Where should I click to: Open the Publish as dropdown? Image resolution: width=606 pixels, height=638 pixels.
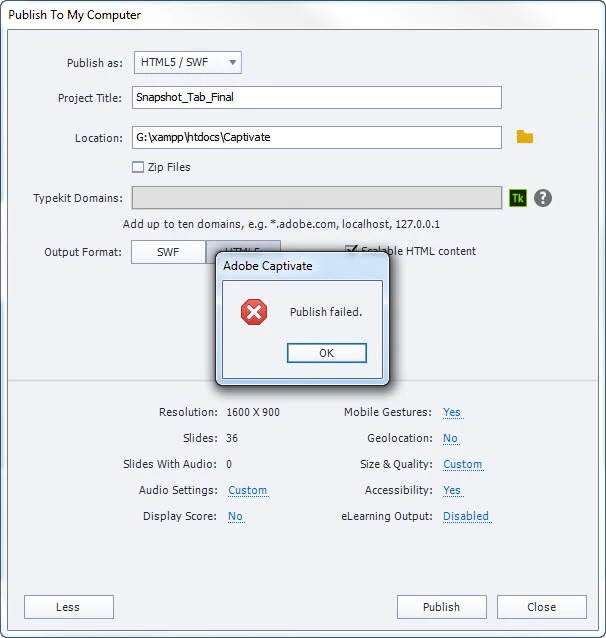188,62
